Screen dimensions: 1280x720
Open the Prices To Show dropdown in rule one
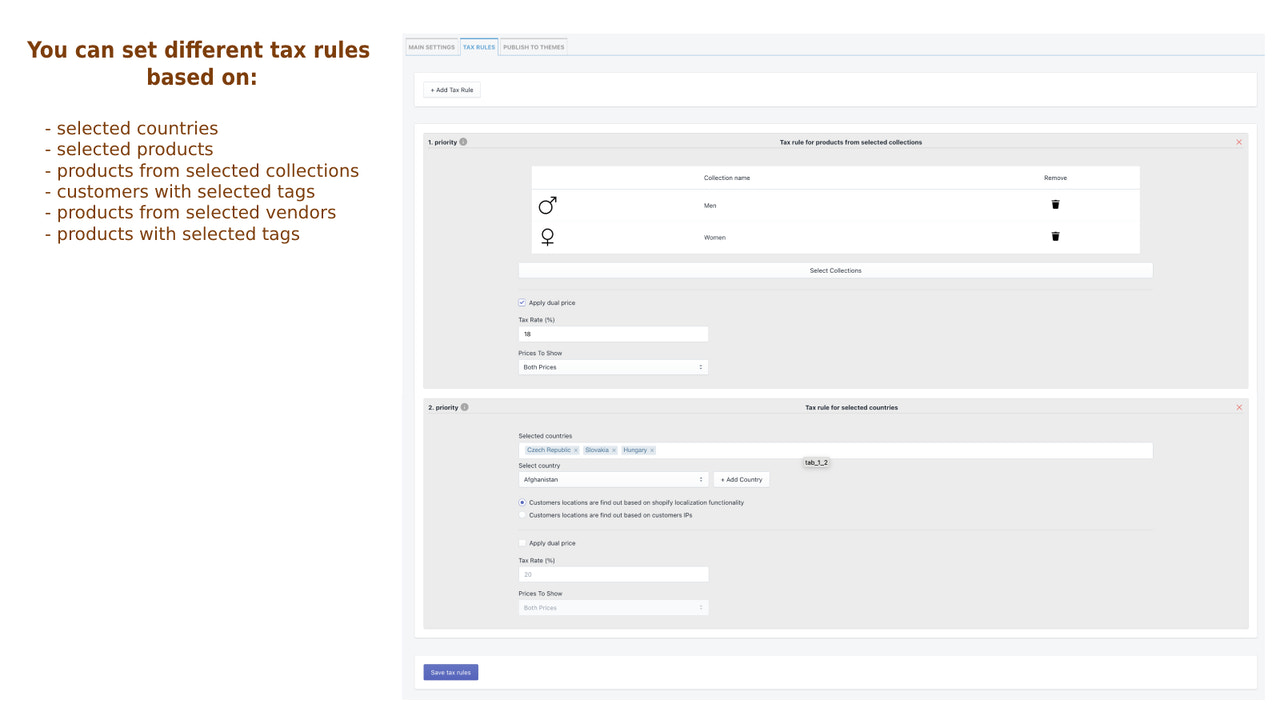coord(613,366)
